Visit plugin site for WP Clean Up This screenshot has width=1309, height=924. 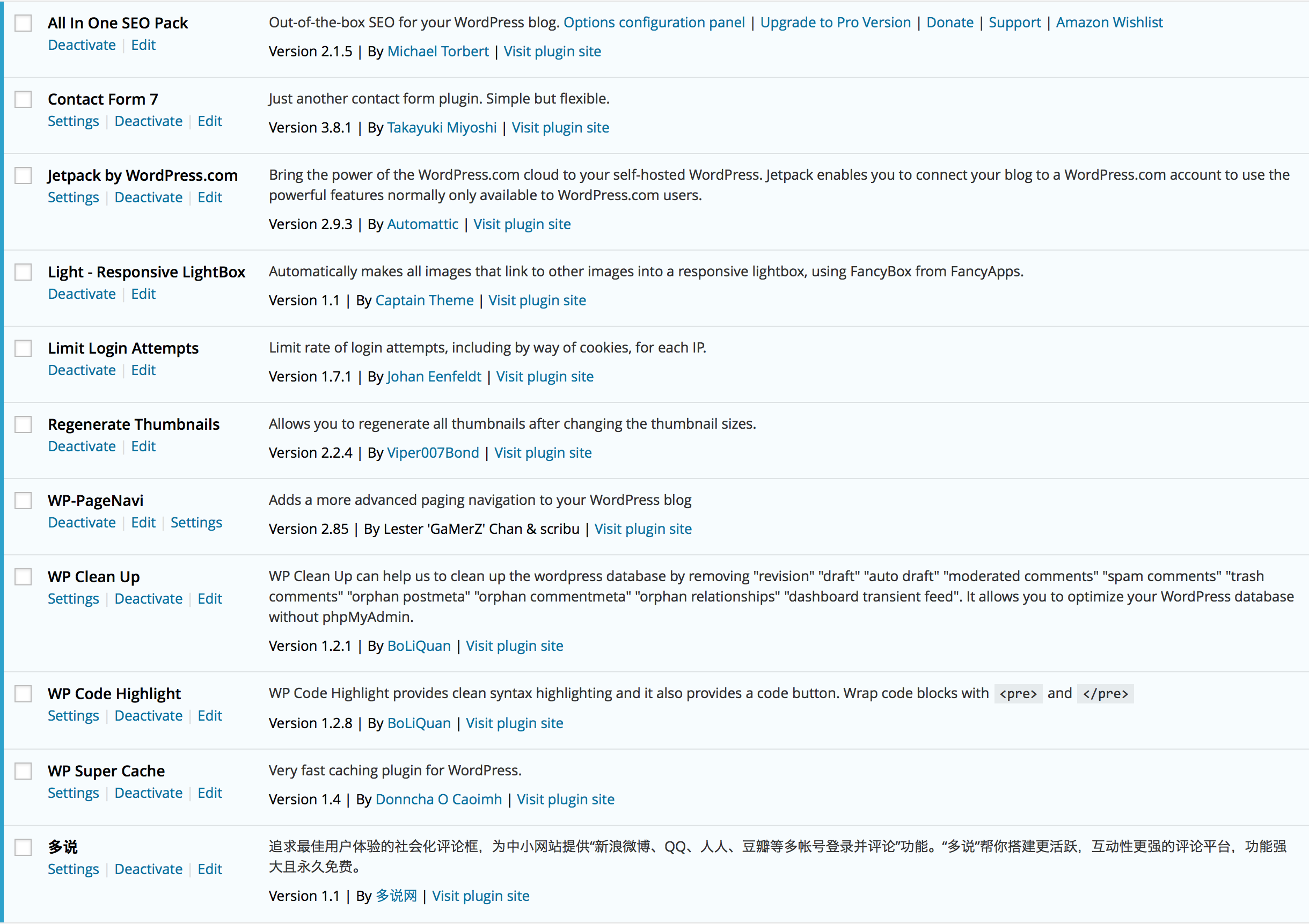[514, 646]
